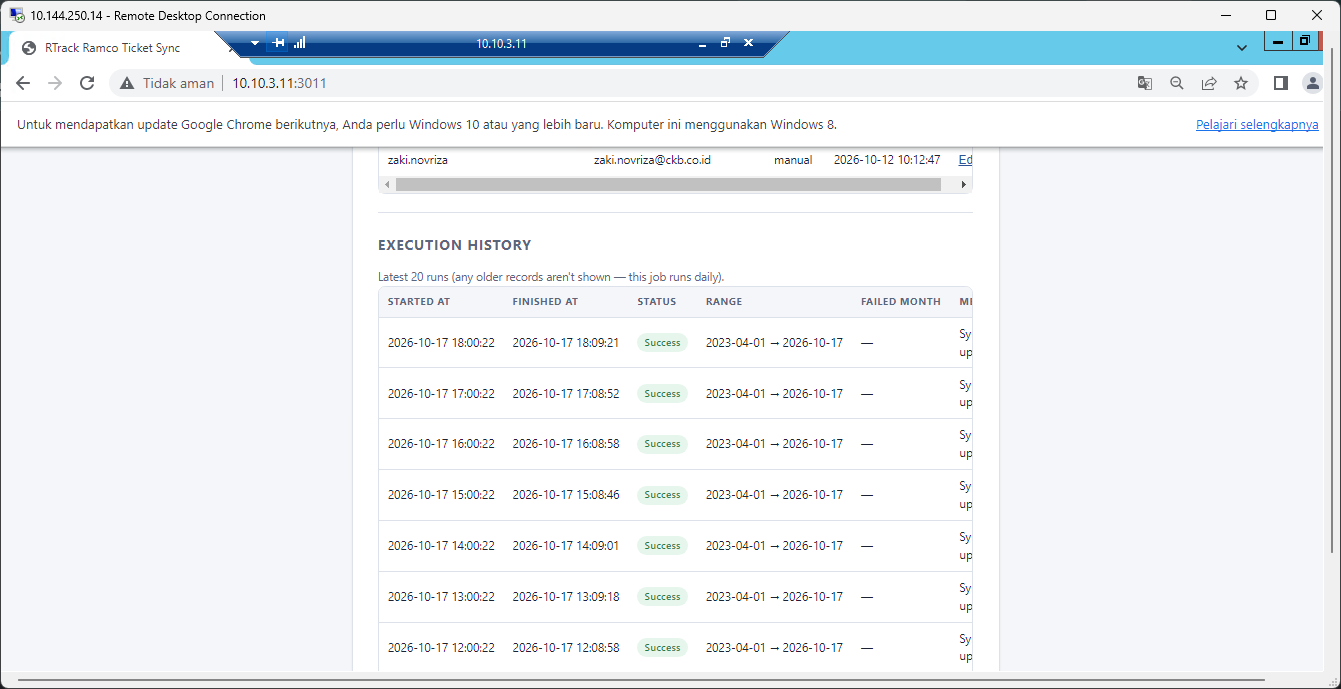This screenshot has width=1341, height=689.
Task: Click start time 2026-10-17 18:00:22
Action: point(441,343)
